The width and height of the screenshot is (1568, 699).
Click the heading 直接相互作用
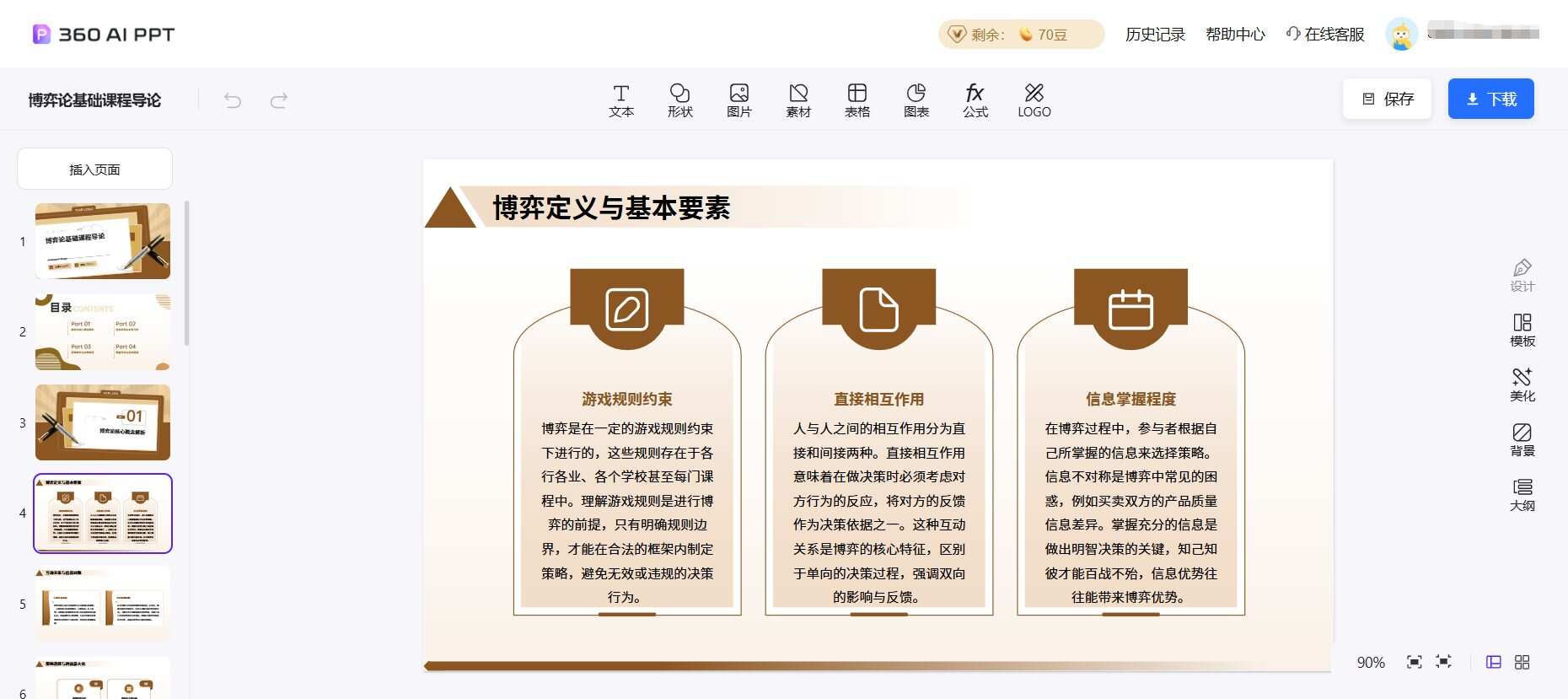pyautogui.click(x=878, y=399)
